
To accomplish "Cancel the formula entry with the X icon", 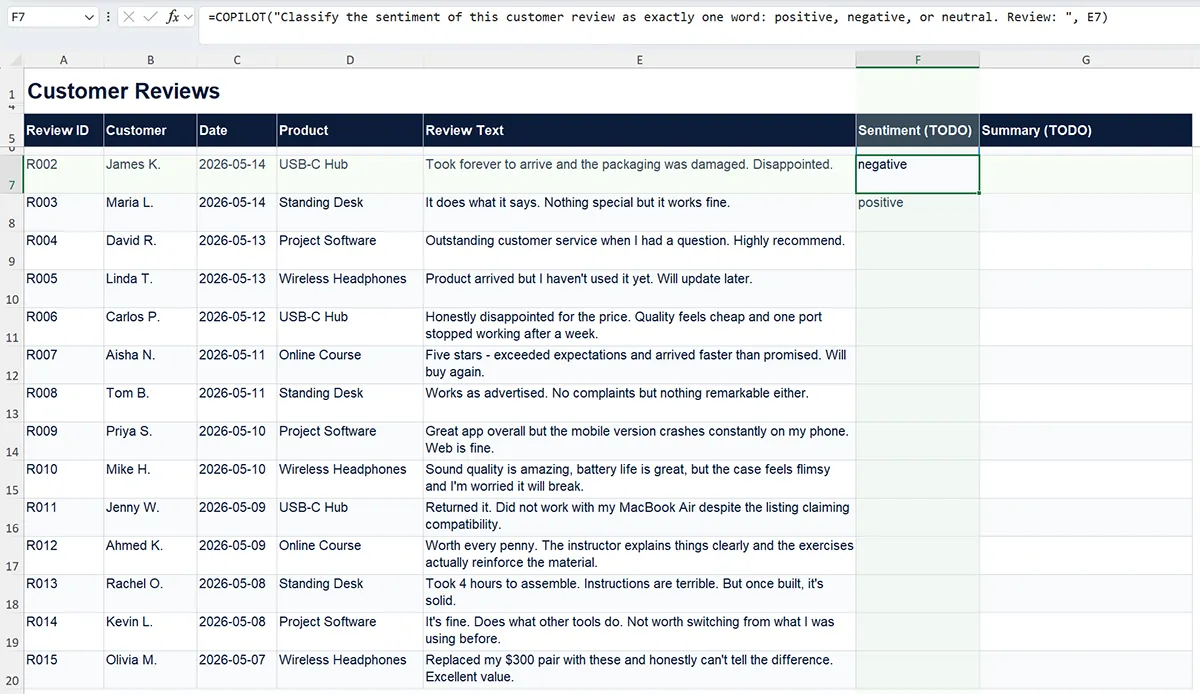I will tap(129, 17).
